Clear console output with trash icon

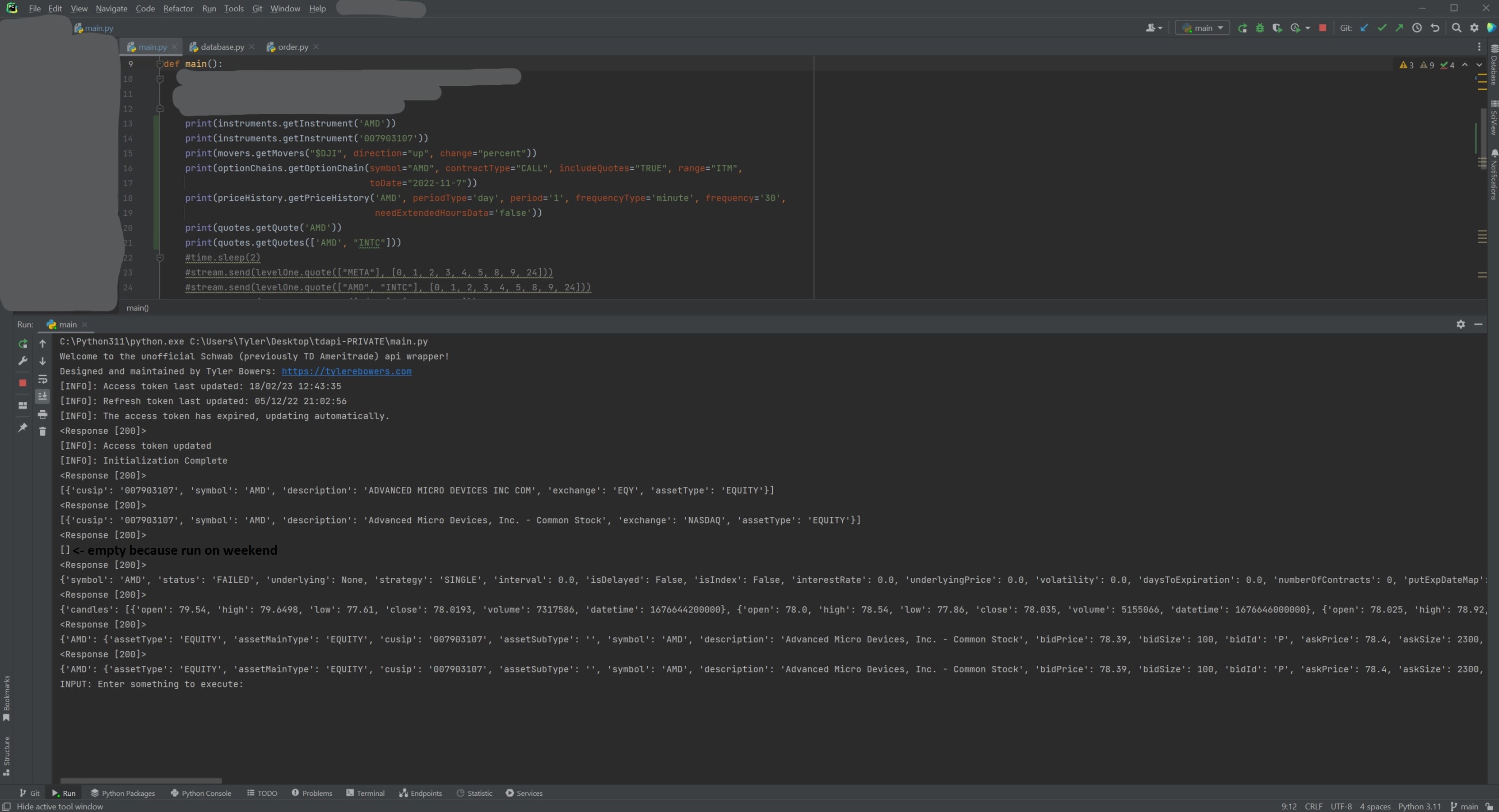point(42,432)
